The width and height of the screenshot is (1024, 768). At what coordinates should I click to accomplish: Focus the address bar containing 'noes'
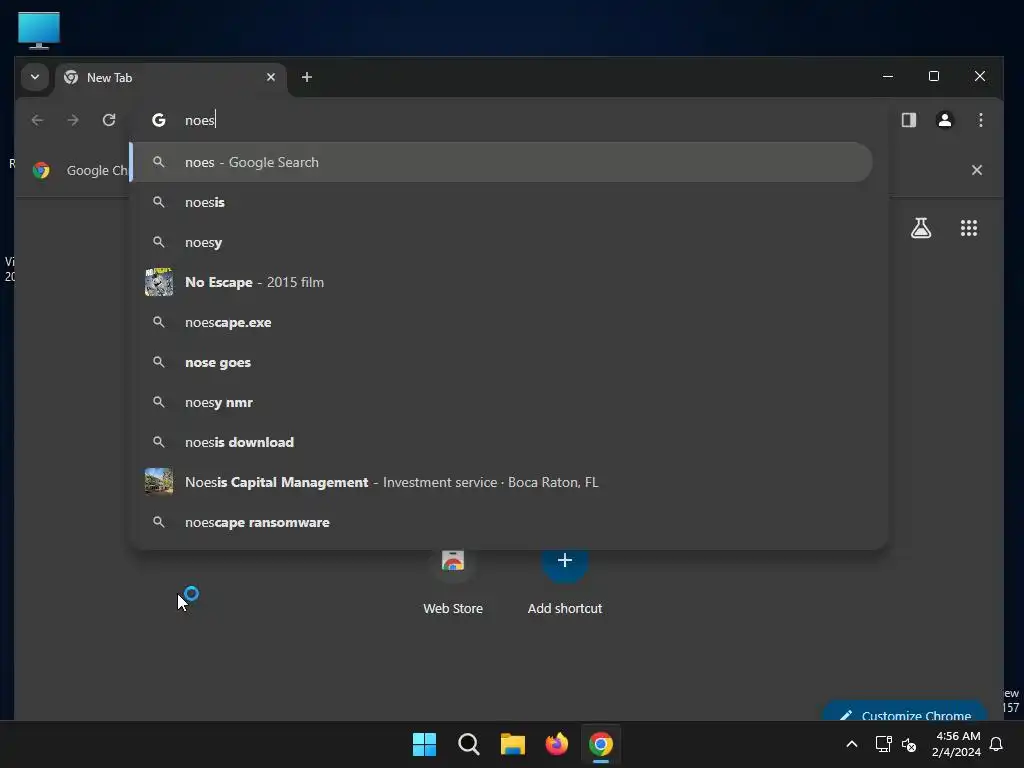coord(509,120)
